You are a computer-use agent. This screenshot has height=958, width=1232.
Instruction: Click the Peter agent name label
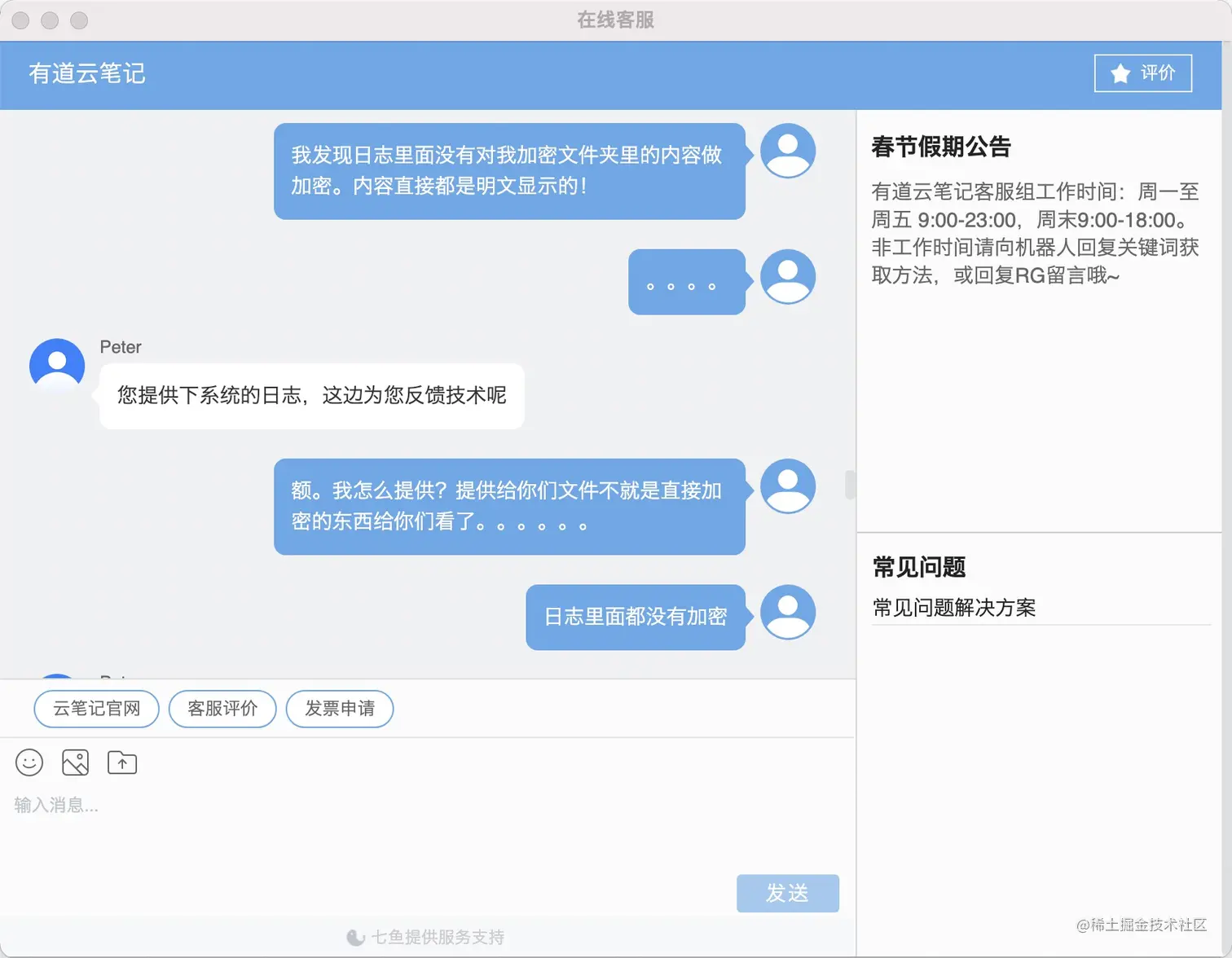click(x=121, y=347)
